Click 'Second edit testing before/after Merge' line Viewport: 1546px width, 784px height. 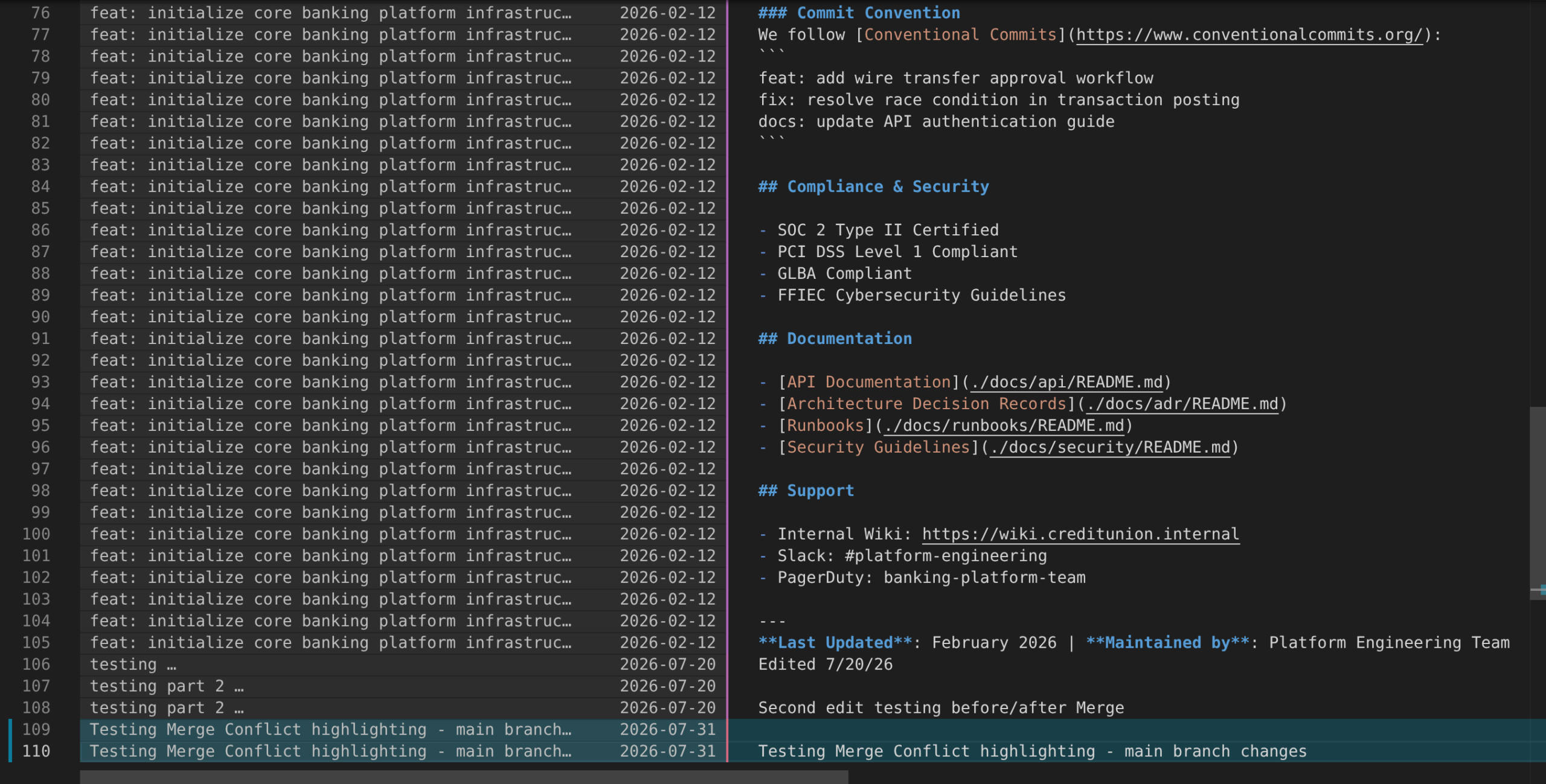pos(941,709)
